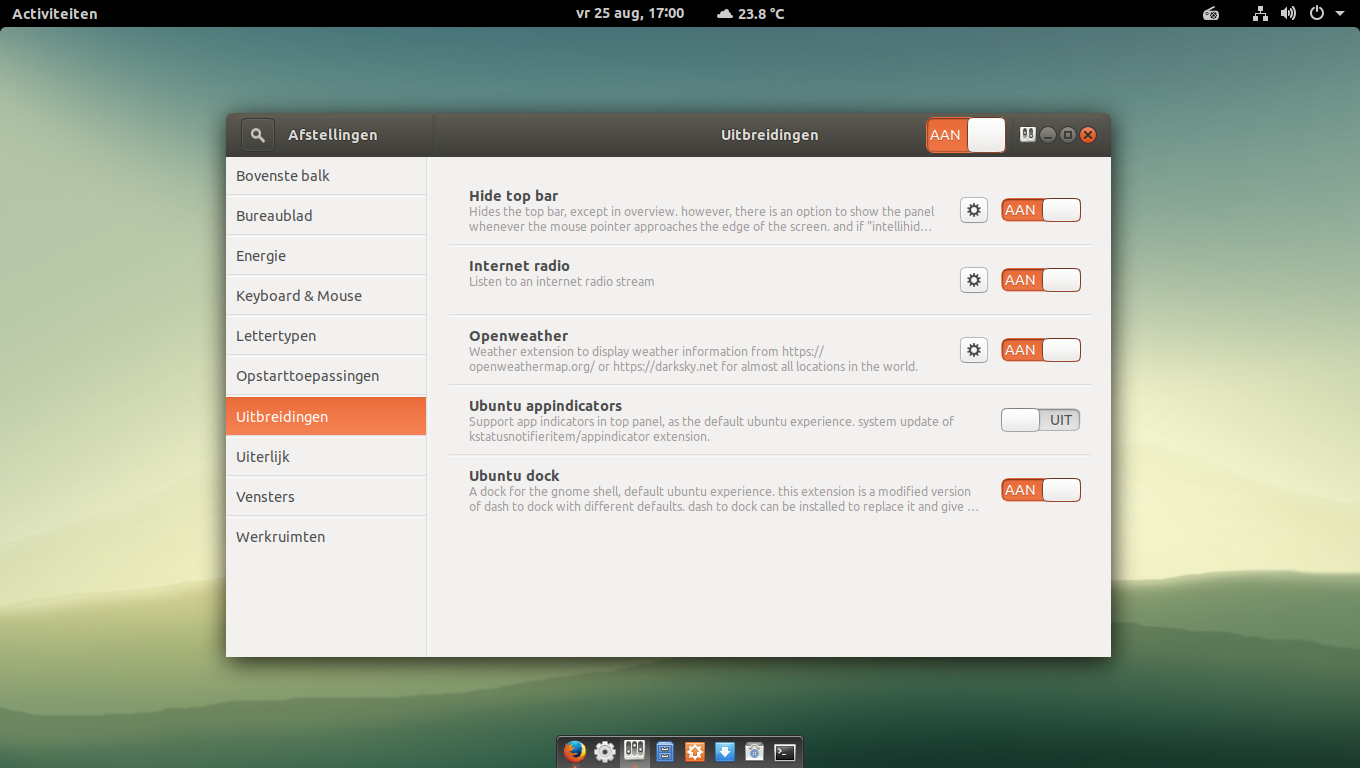
Task: Toggle the global Uitbreidingen switch in header
Action: coord(966,135)
